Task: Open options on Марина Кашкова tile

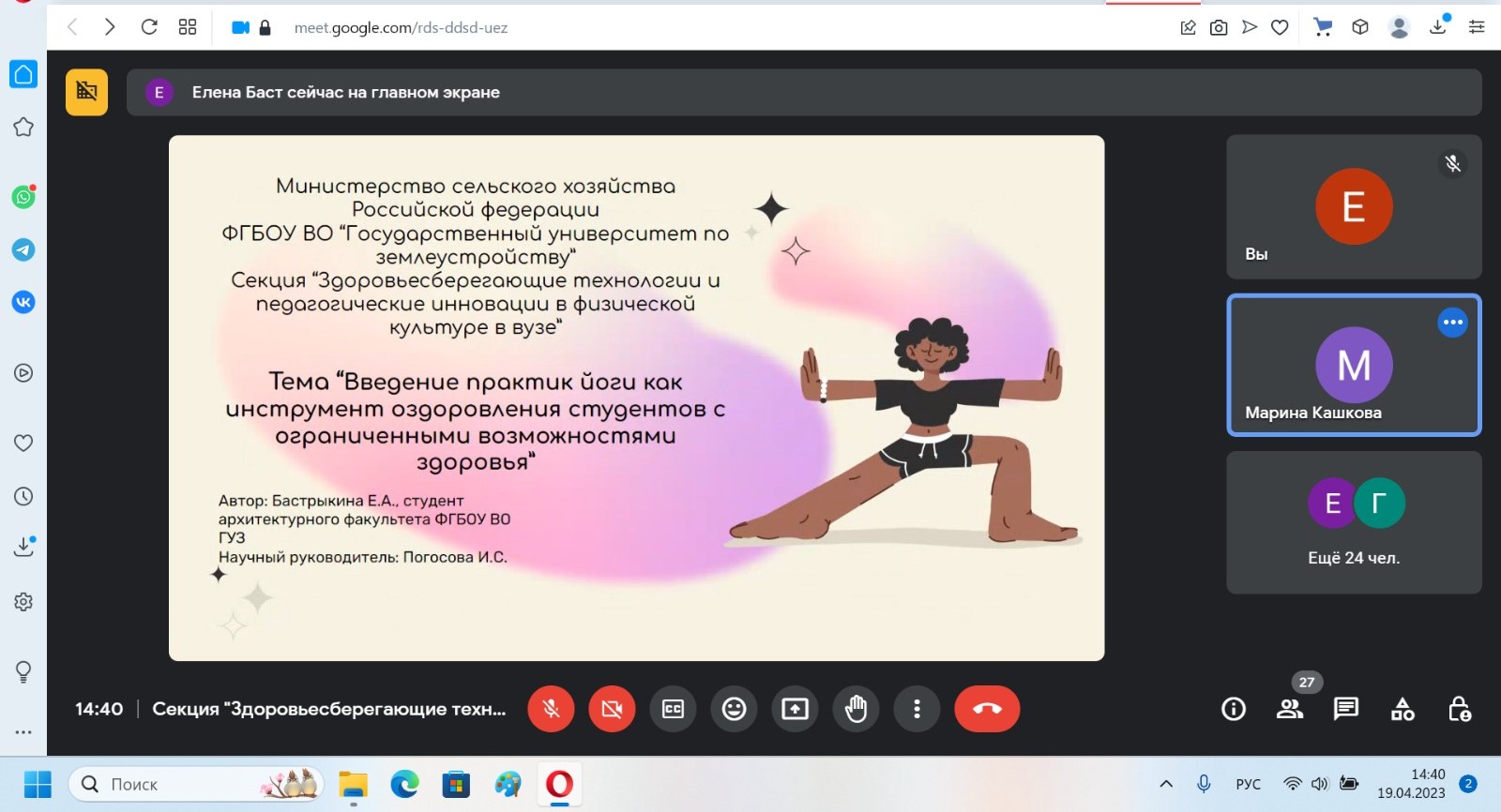Action: tap(1452, 323)
